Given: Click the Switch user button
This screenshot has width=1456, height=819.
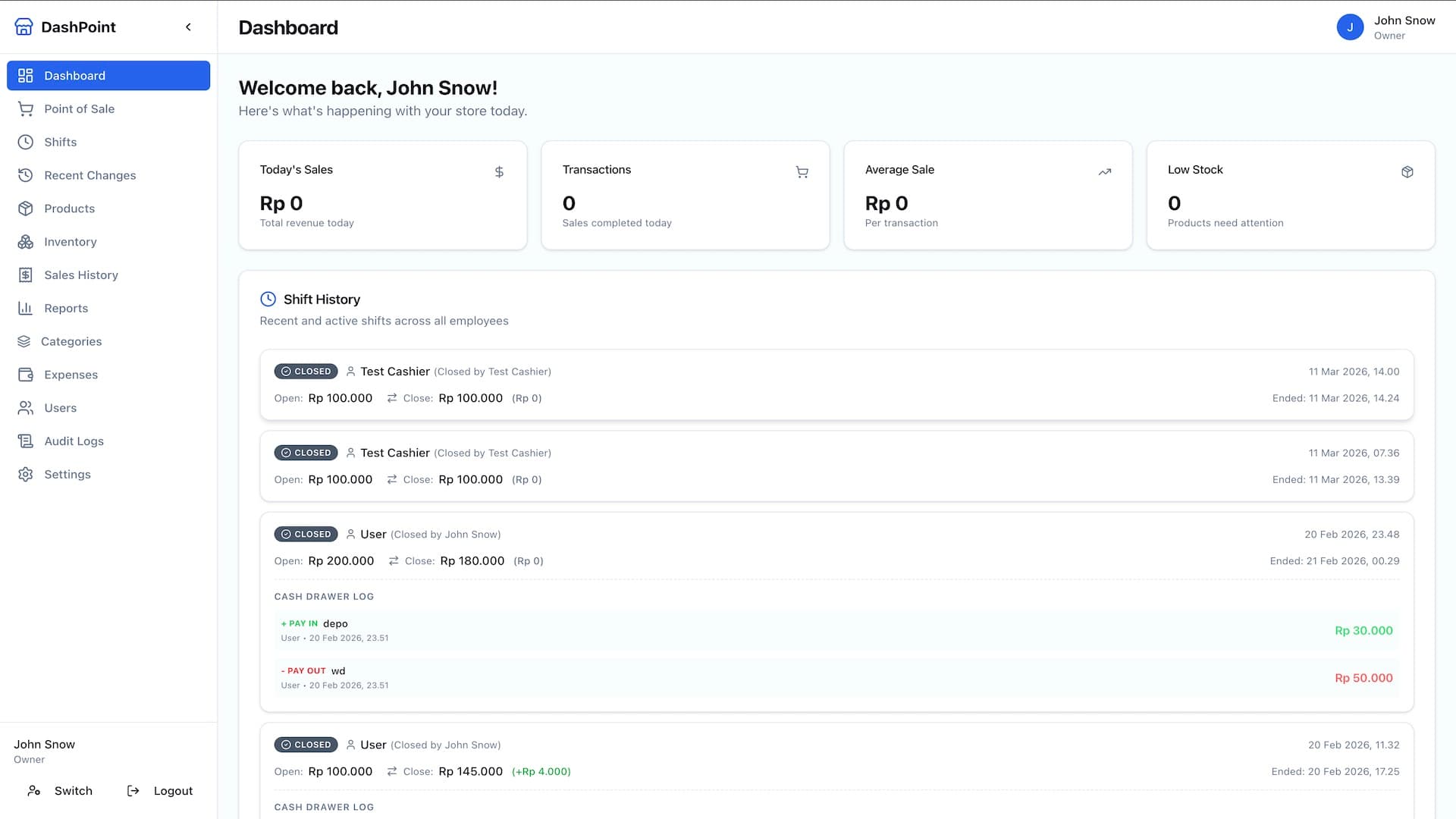Looking at the screenshot, I should [61, 790].
